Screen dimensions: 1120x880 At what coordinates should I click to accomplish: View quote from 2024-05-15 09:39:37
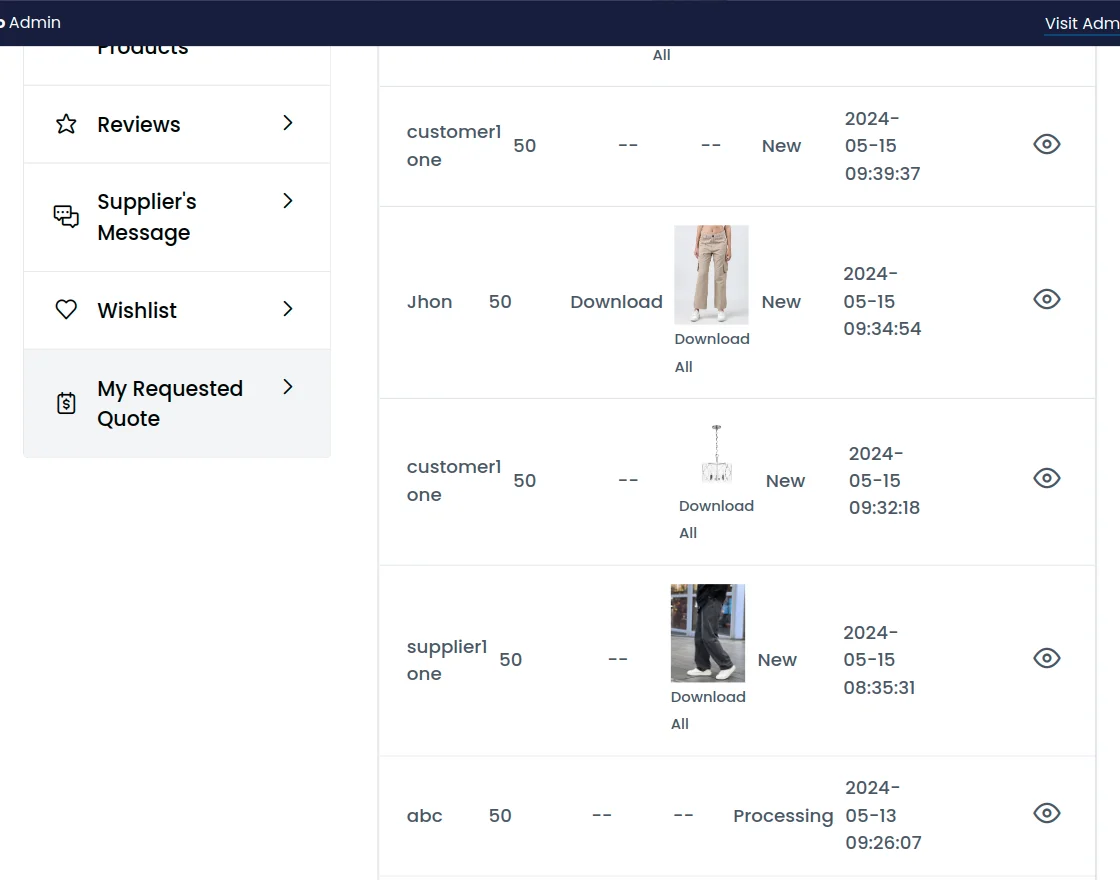1046,144
